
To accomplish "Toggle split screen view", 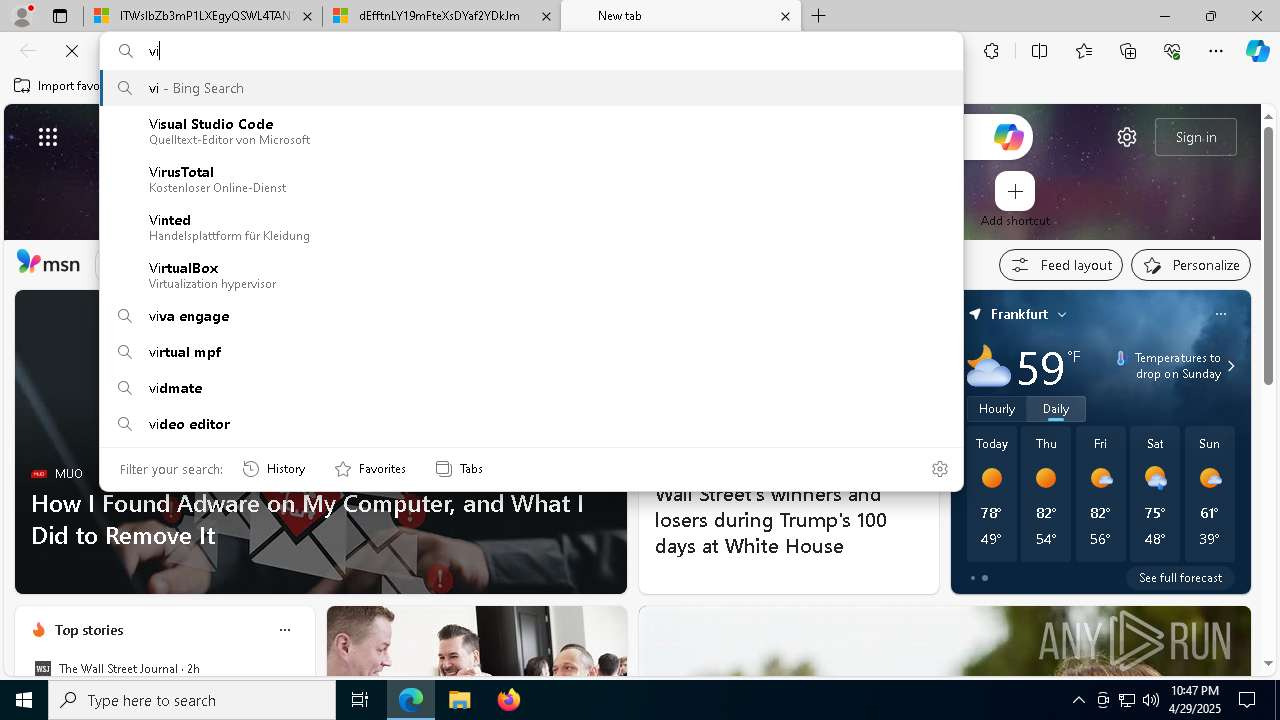I will pyautogui.click(x=1039, y=51).
